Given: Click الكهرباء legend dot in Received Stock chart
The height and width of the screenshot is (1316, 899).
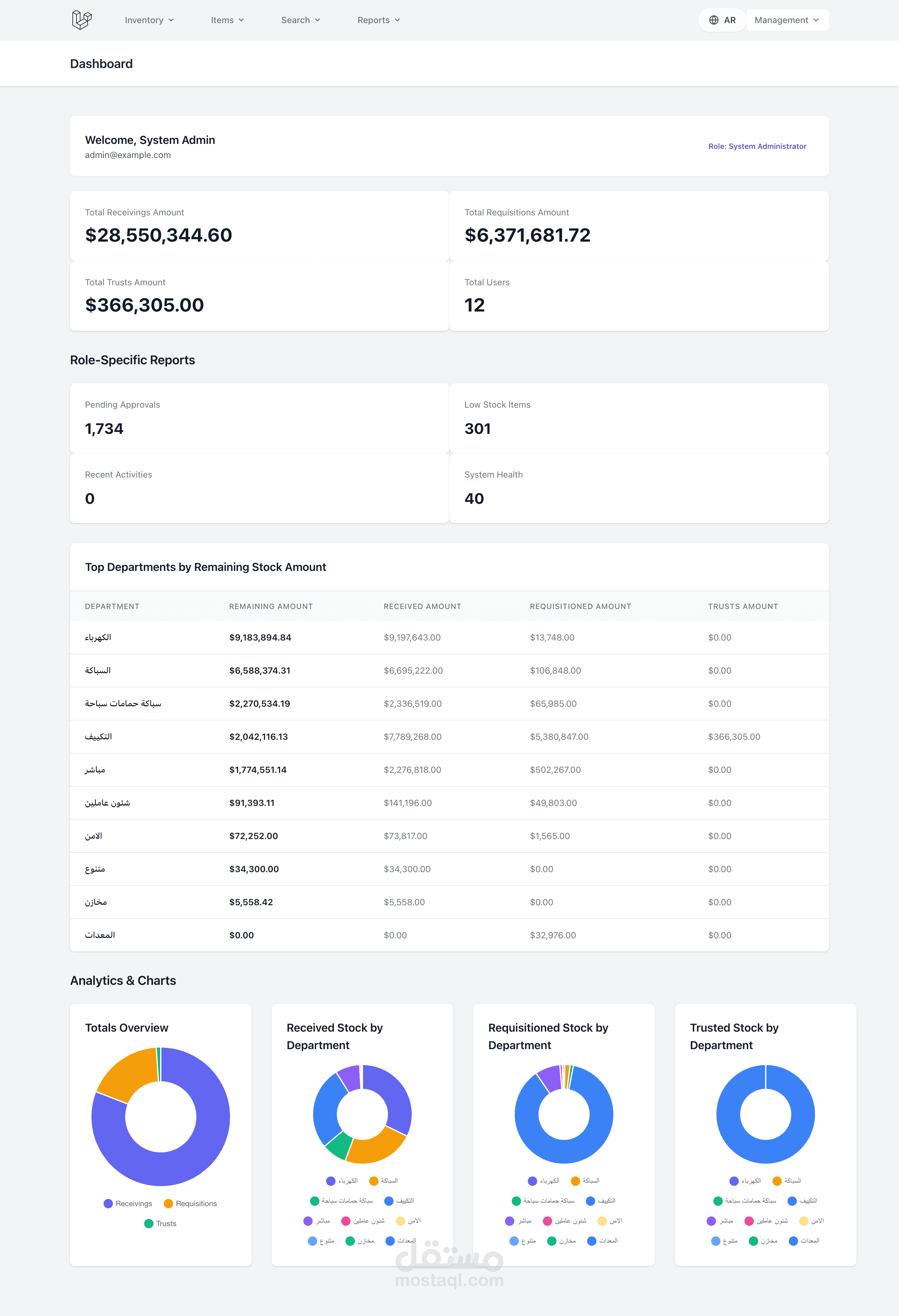Looking at the screenshot, I should point(331,1181).
